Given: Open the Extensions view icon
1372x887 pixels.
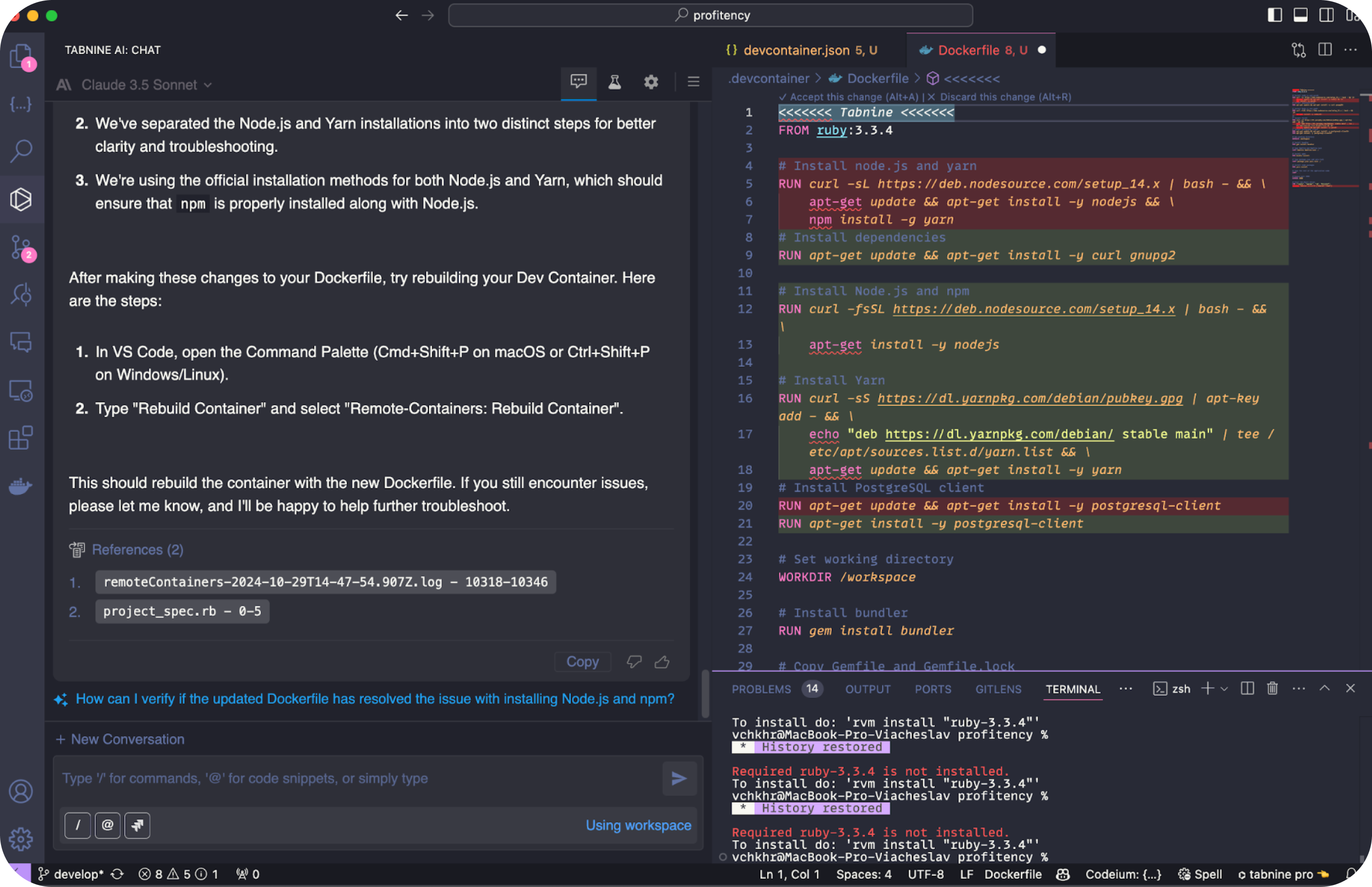Looking at the screenshot, I should 21,438.
